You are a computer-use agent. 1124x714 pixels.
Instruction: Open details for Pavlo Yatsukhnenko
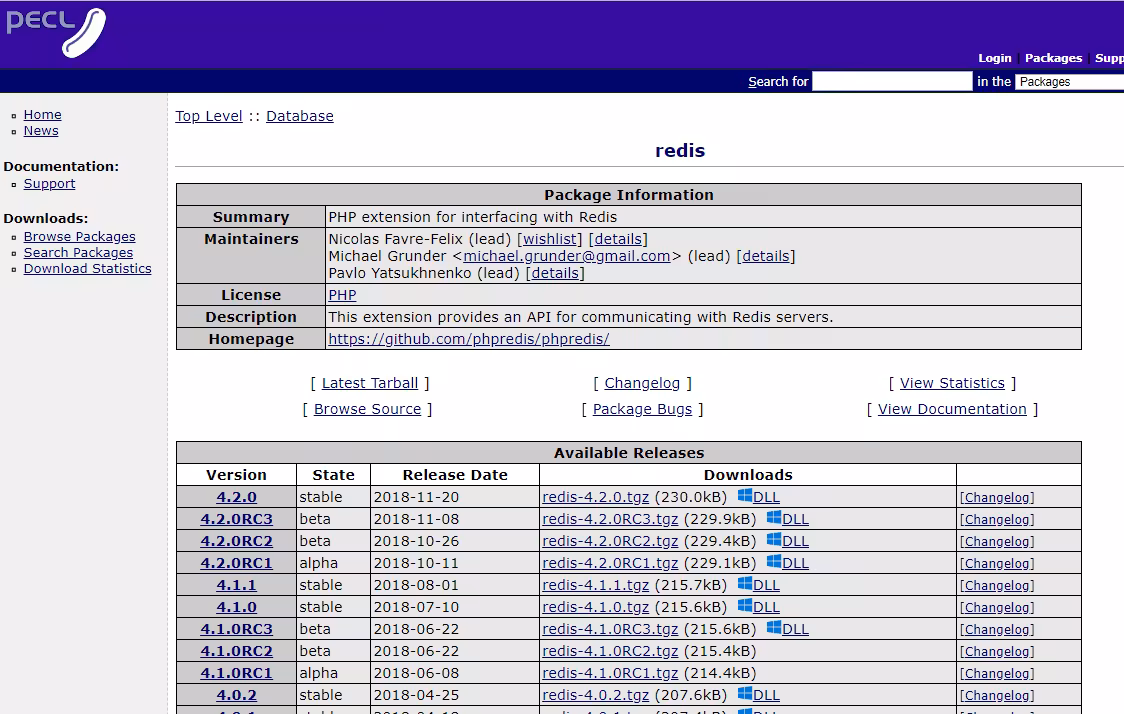click(x=555, y=273)
